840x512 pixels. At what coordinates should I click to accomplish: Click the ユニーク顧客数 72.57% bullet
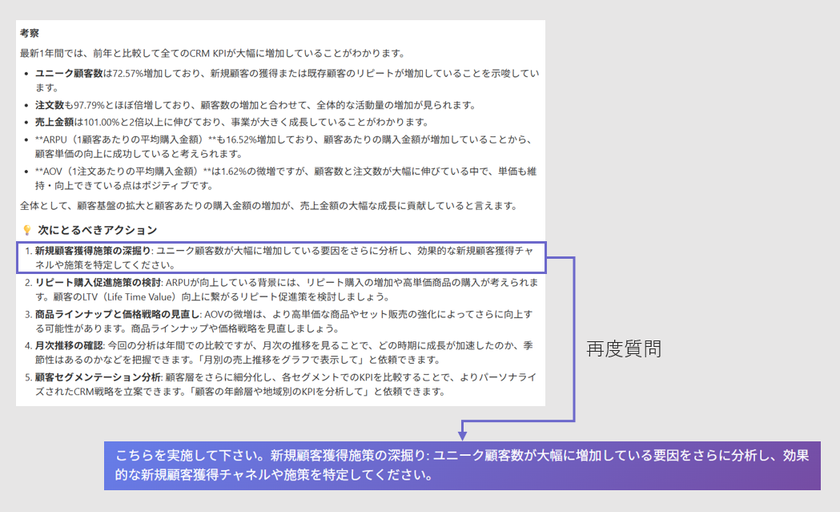click(287, 80)
